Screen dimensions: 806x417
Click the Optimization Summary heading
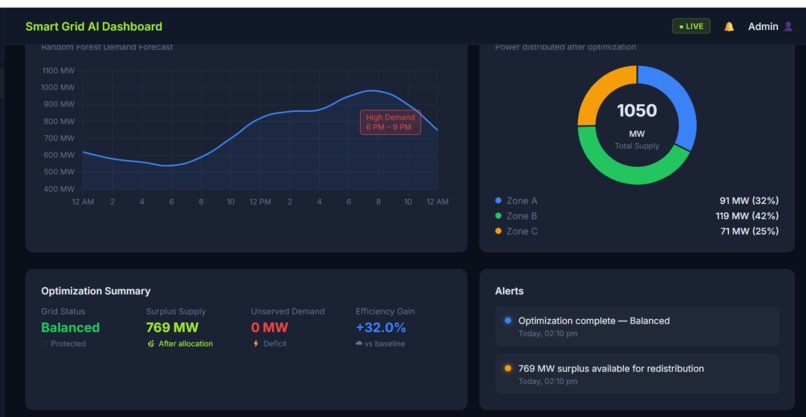point(96,291)
